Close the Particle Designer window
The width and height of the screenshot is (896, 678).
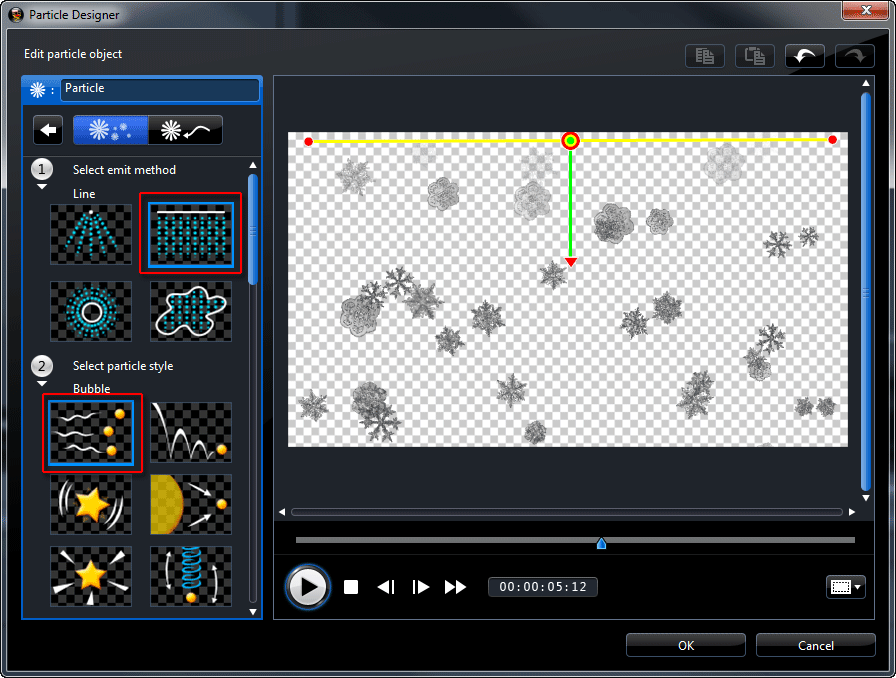[866, 10]
